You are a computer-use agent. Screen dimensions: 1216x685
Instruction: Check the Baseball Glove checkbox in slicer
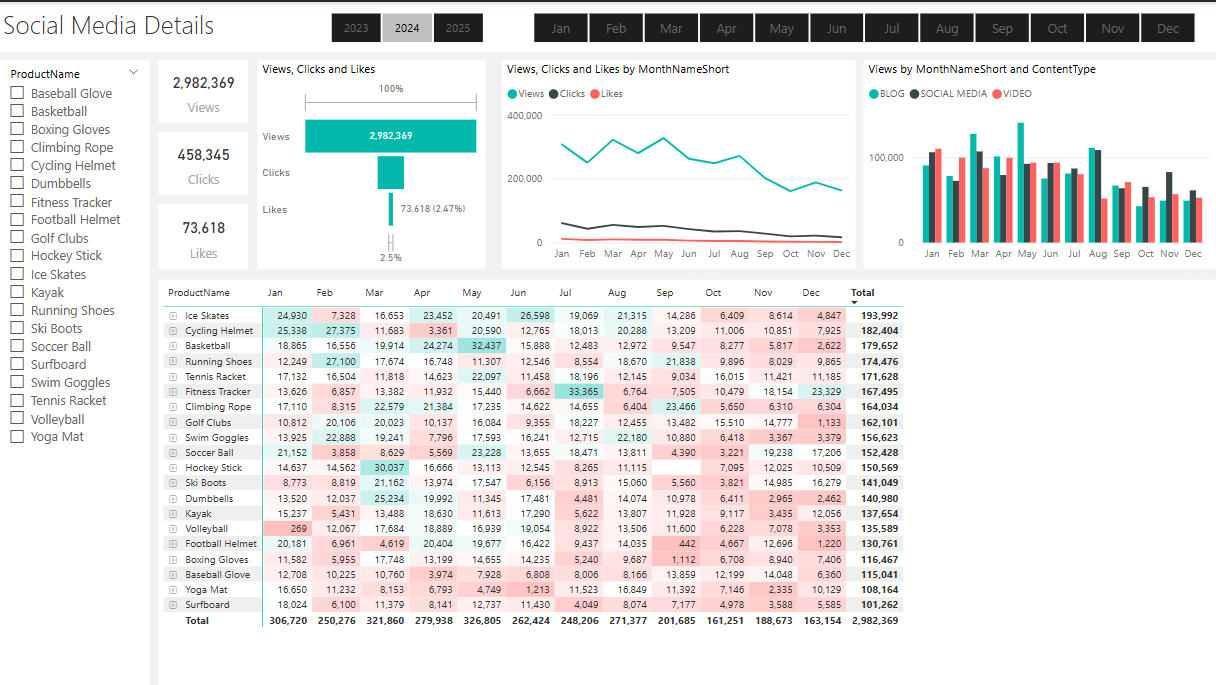(x=17, y=93)
